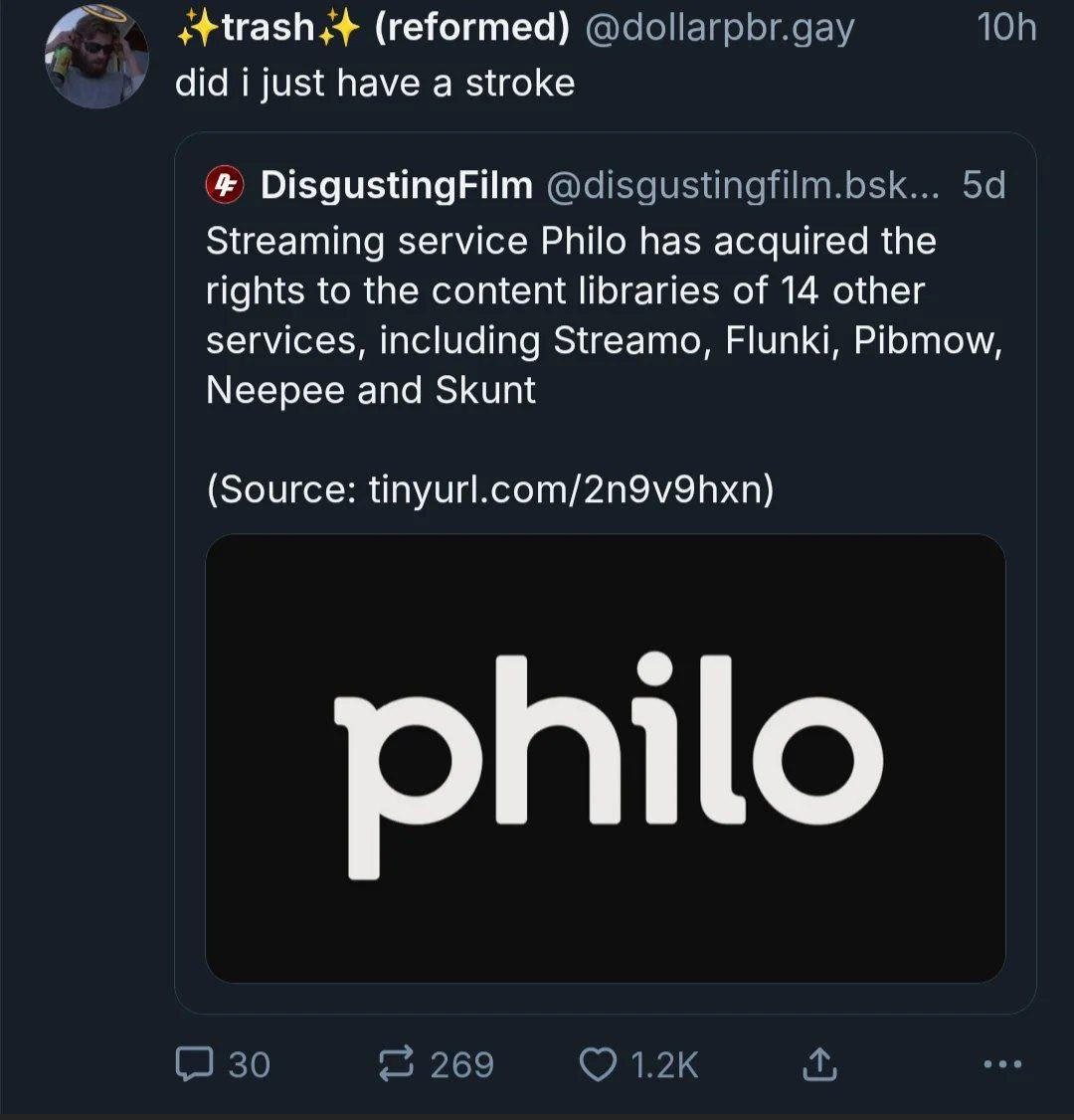Click the share upload icon

pos(819,1063)
